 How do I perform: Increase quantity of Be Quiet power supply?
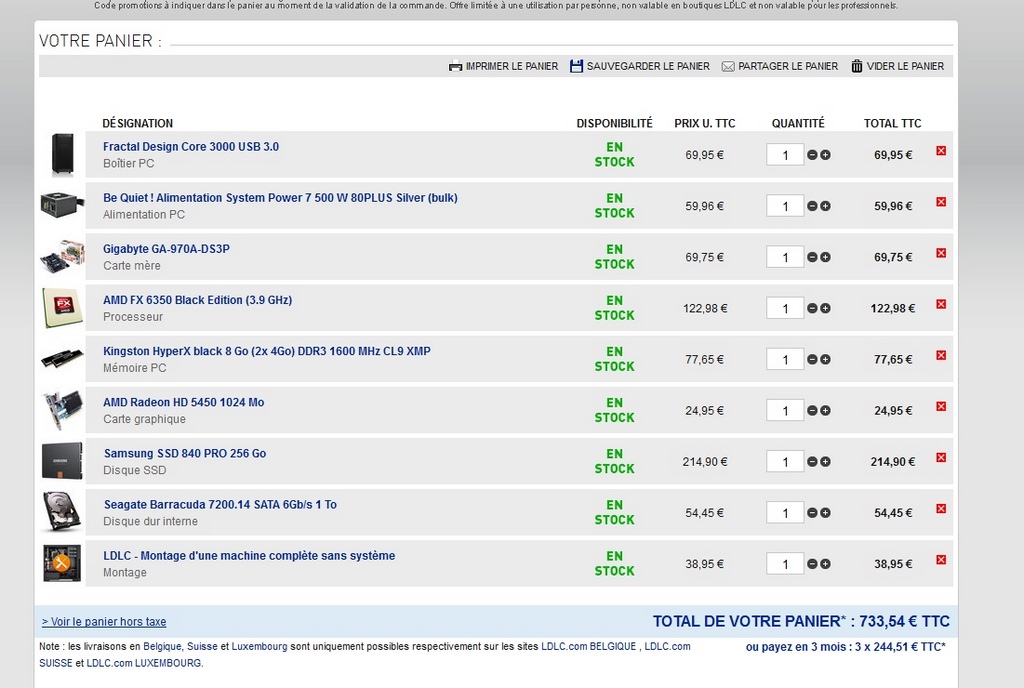pos(825,206)
